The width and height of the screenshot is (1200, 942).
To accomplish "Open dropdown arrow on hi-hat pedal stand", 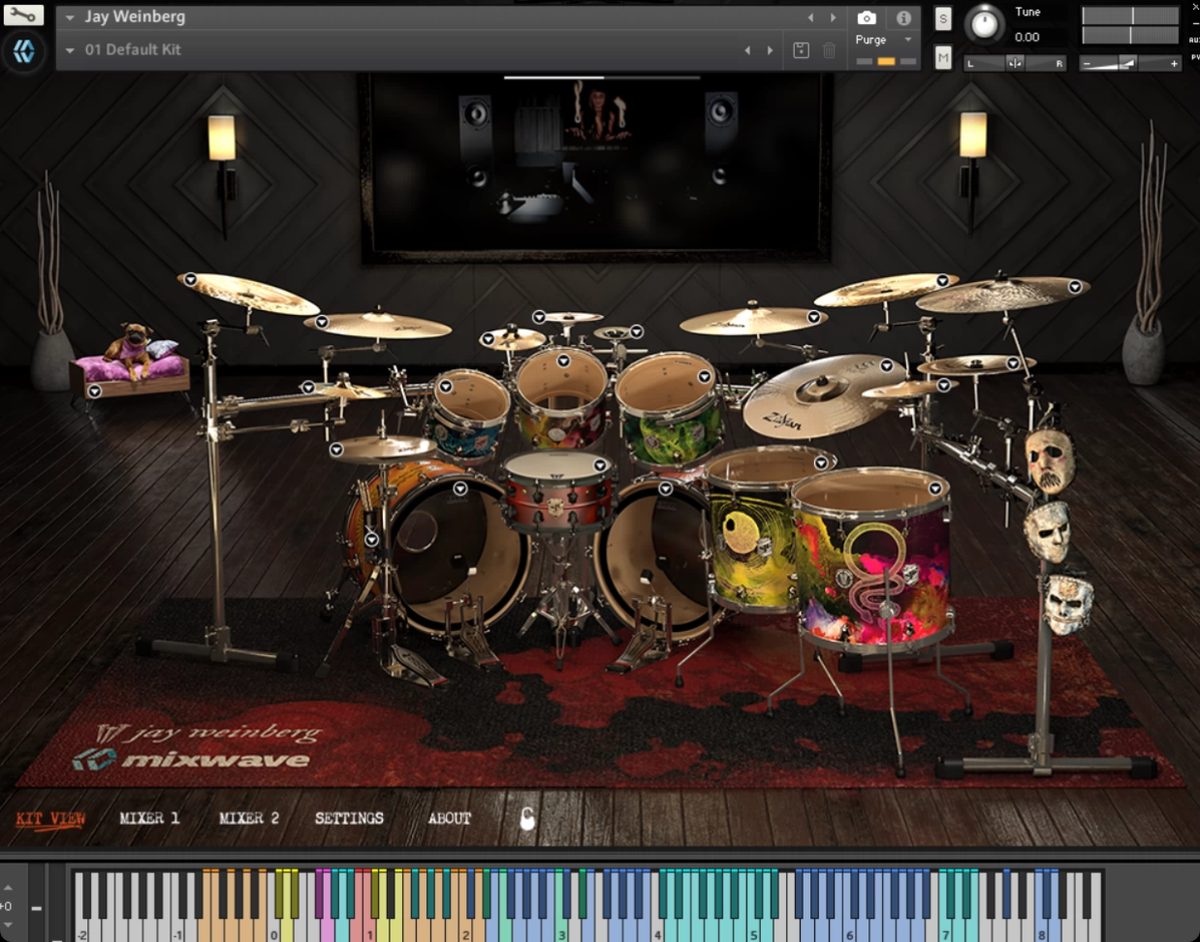I will coord(371,539).
